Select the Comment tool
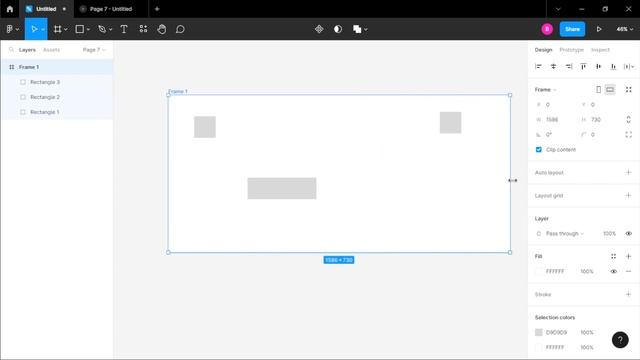This screenshot has height=360, width=640. pos(180,29)
